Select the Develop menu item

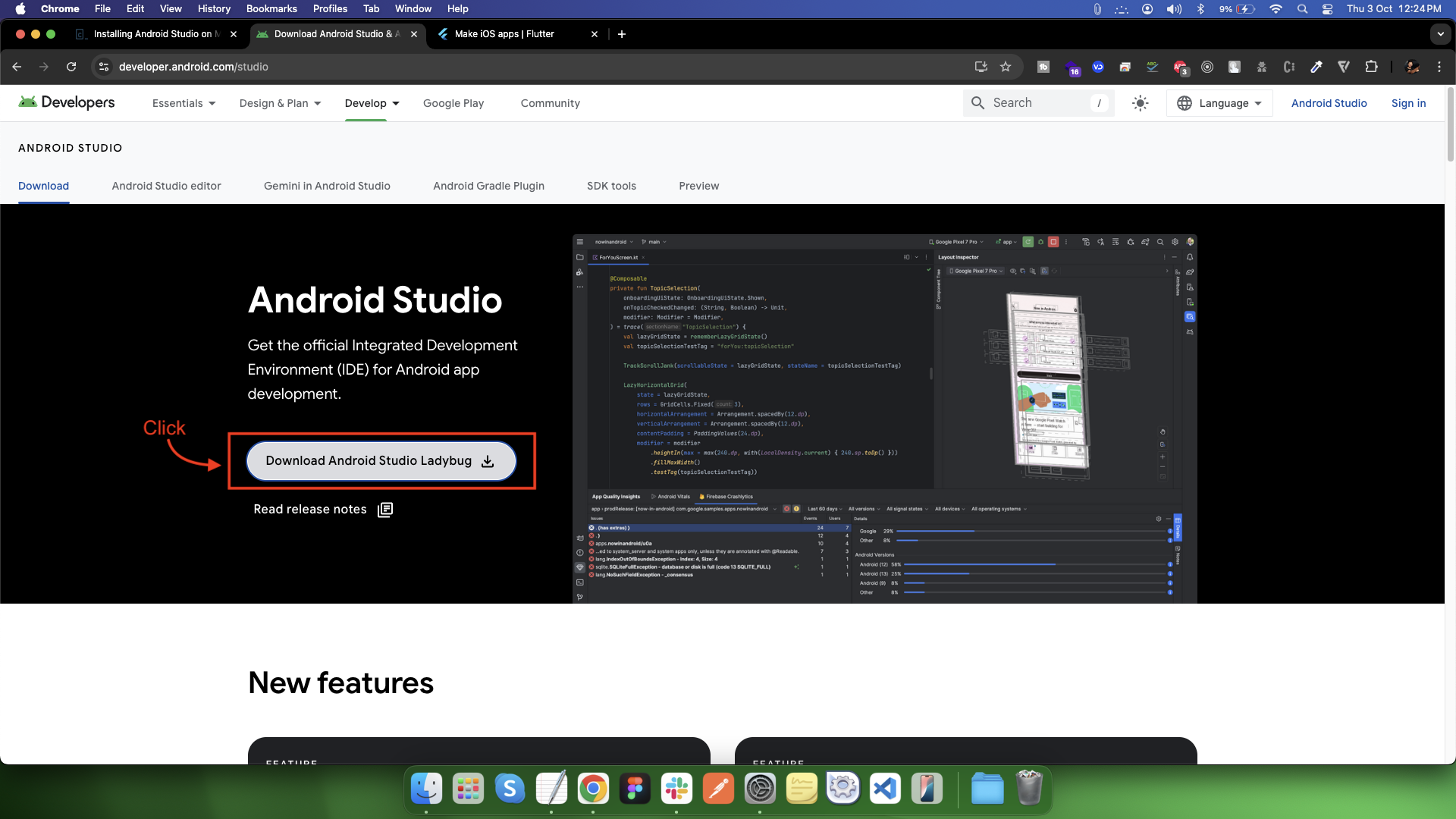pos(365,103)
